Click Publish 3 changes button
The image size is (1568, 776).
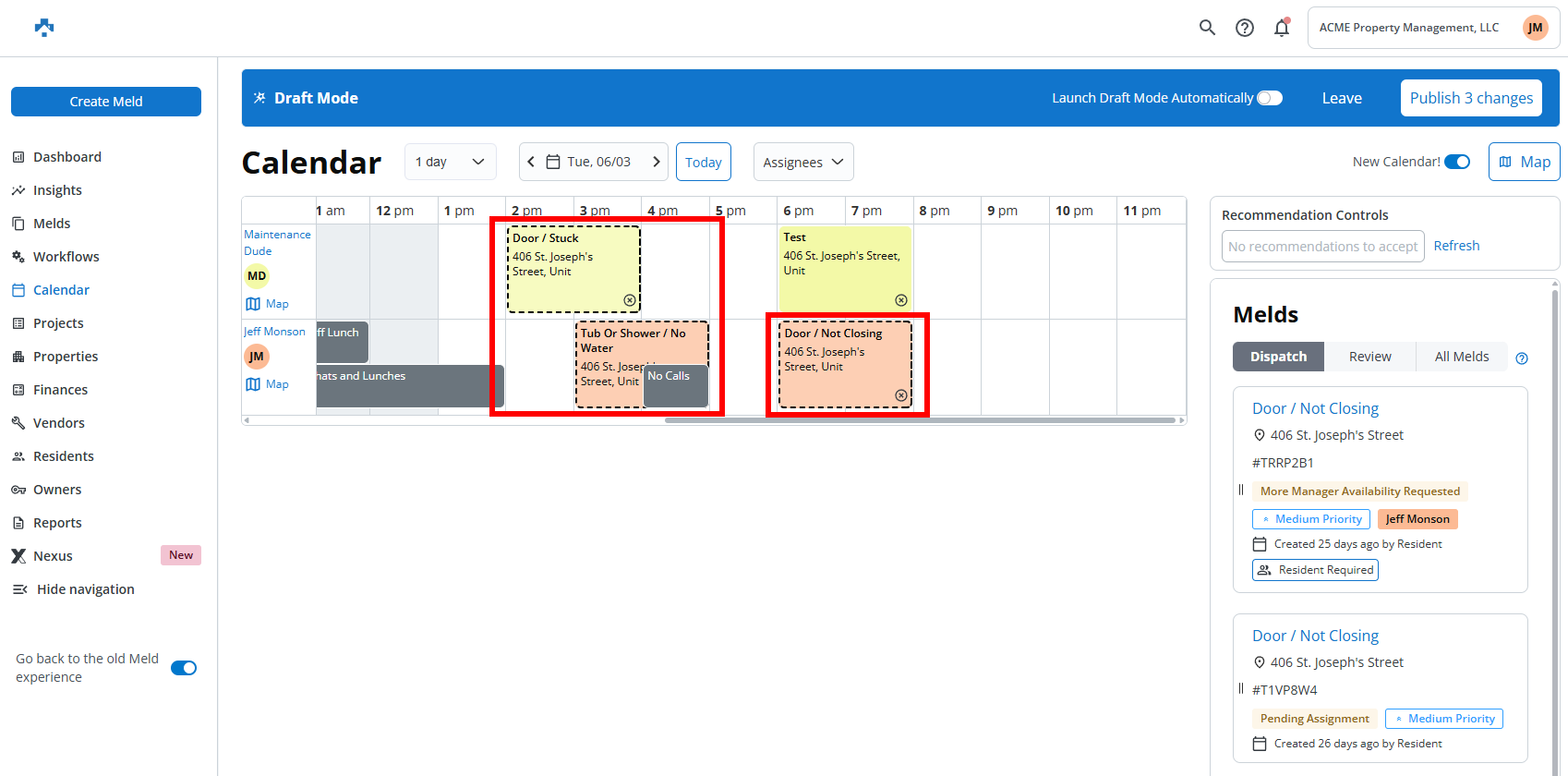(1470, 98)
